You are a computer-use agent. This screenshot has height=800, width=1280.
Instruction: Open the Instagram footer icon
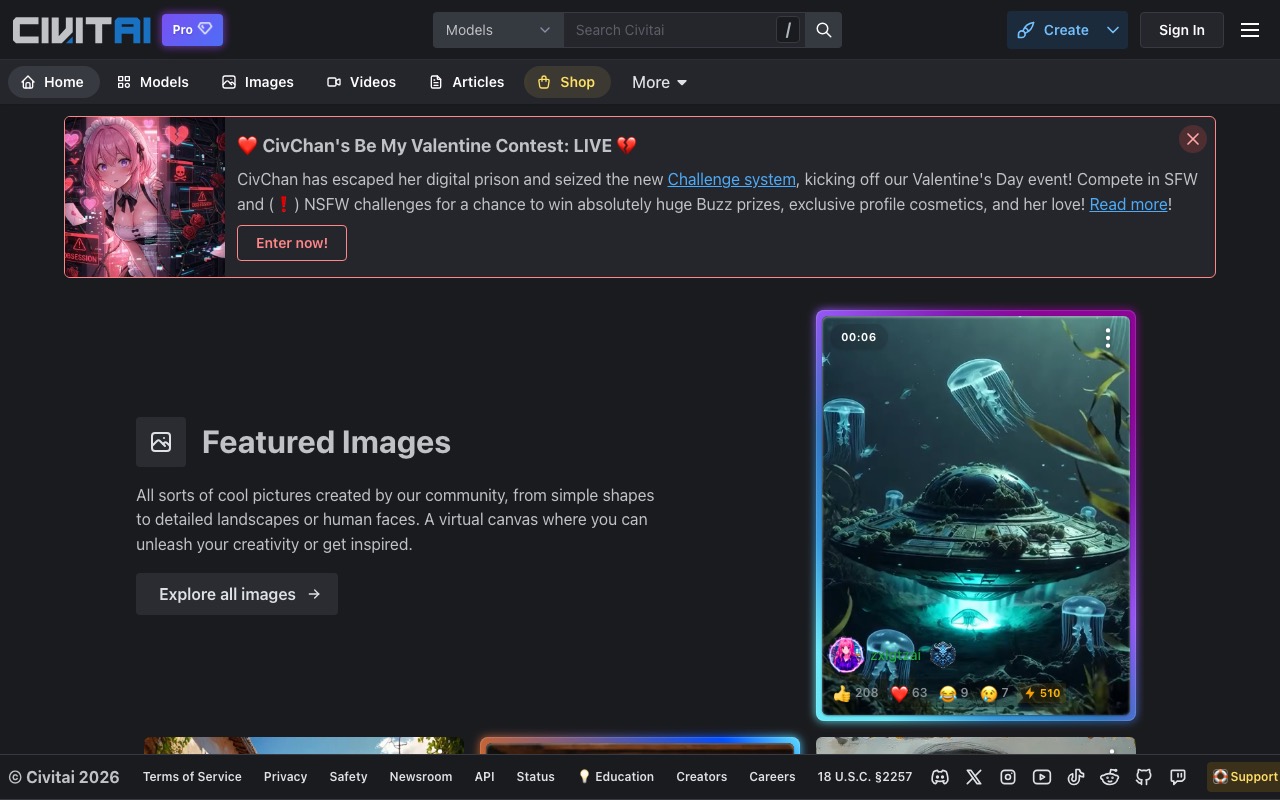point(1008,777)
